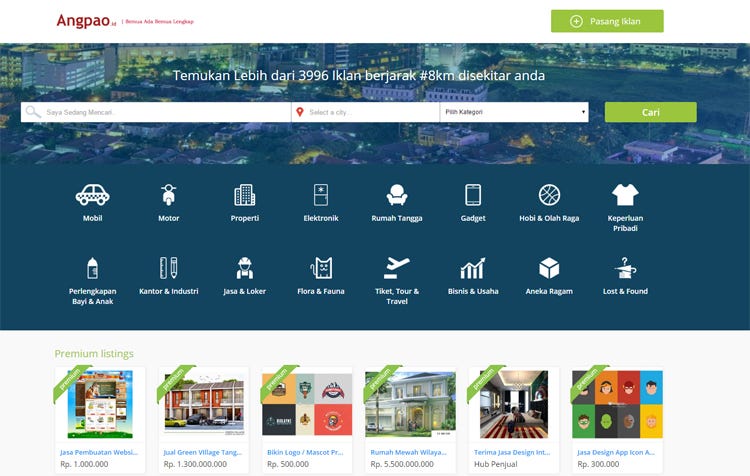Open Lost & Found category icon
The height and width of the screenshot is (476, 750).
click(625, 268)
